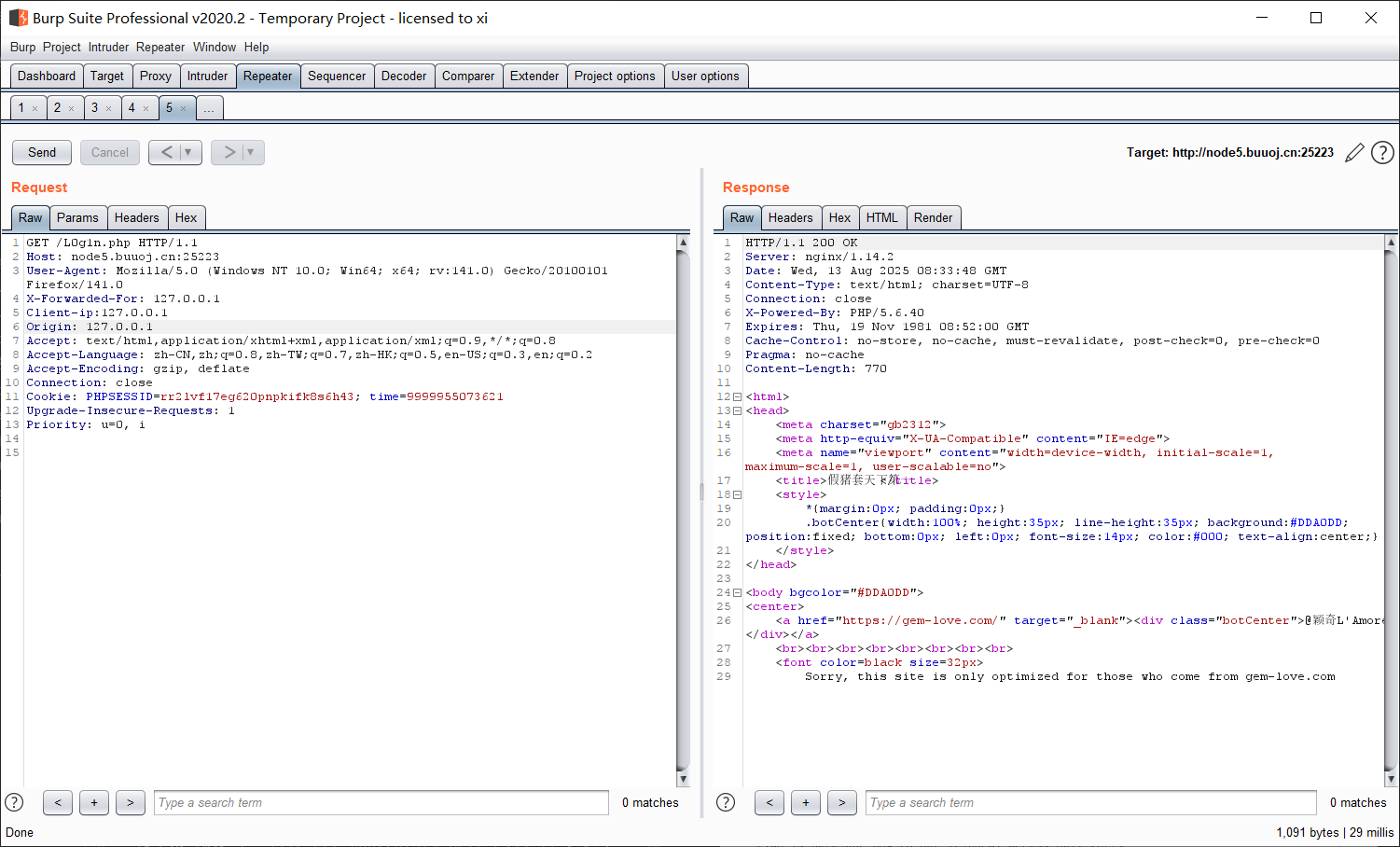
Task: Switch to the Proxy tab
Action: pyautogui.click(x=156, y=76)
